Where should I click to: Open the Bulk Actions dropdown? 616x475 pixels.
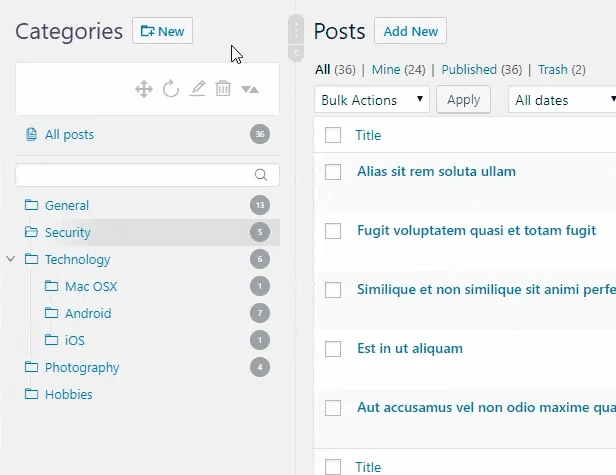coord(372,100)
